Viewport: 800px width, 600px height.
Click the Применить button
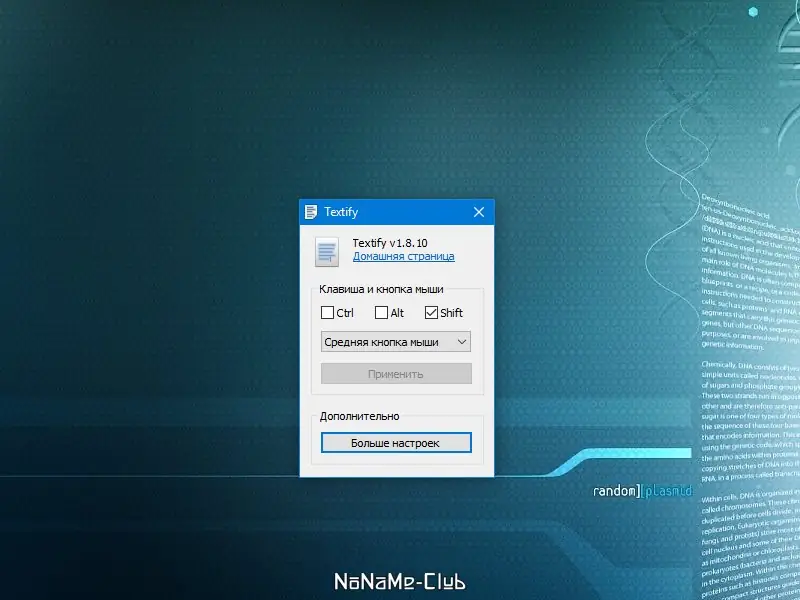[x=396, y=373]
